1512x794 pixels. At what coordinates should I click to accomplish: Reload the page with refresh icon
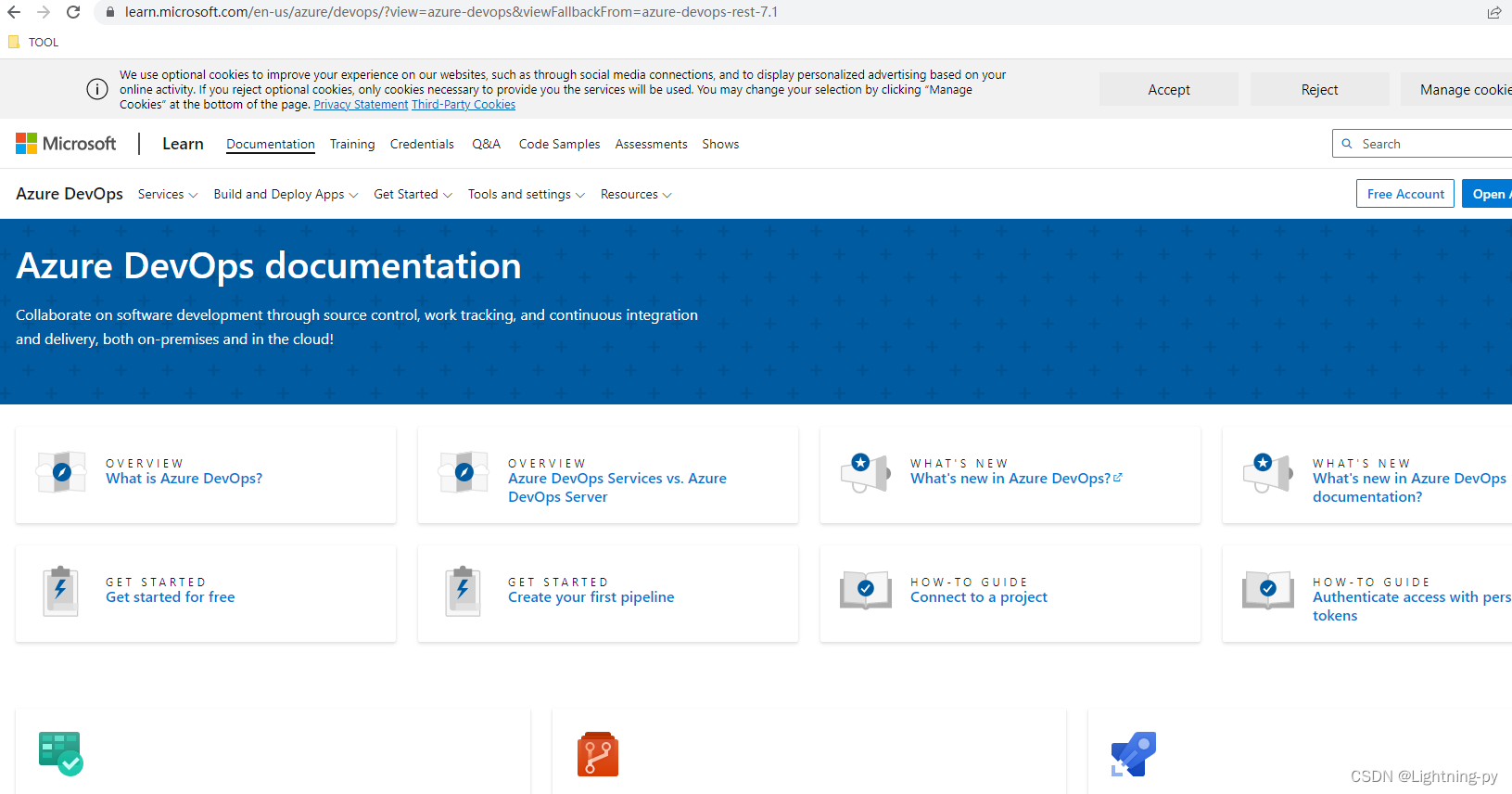pos(73,12)
